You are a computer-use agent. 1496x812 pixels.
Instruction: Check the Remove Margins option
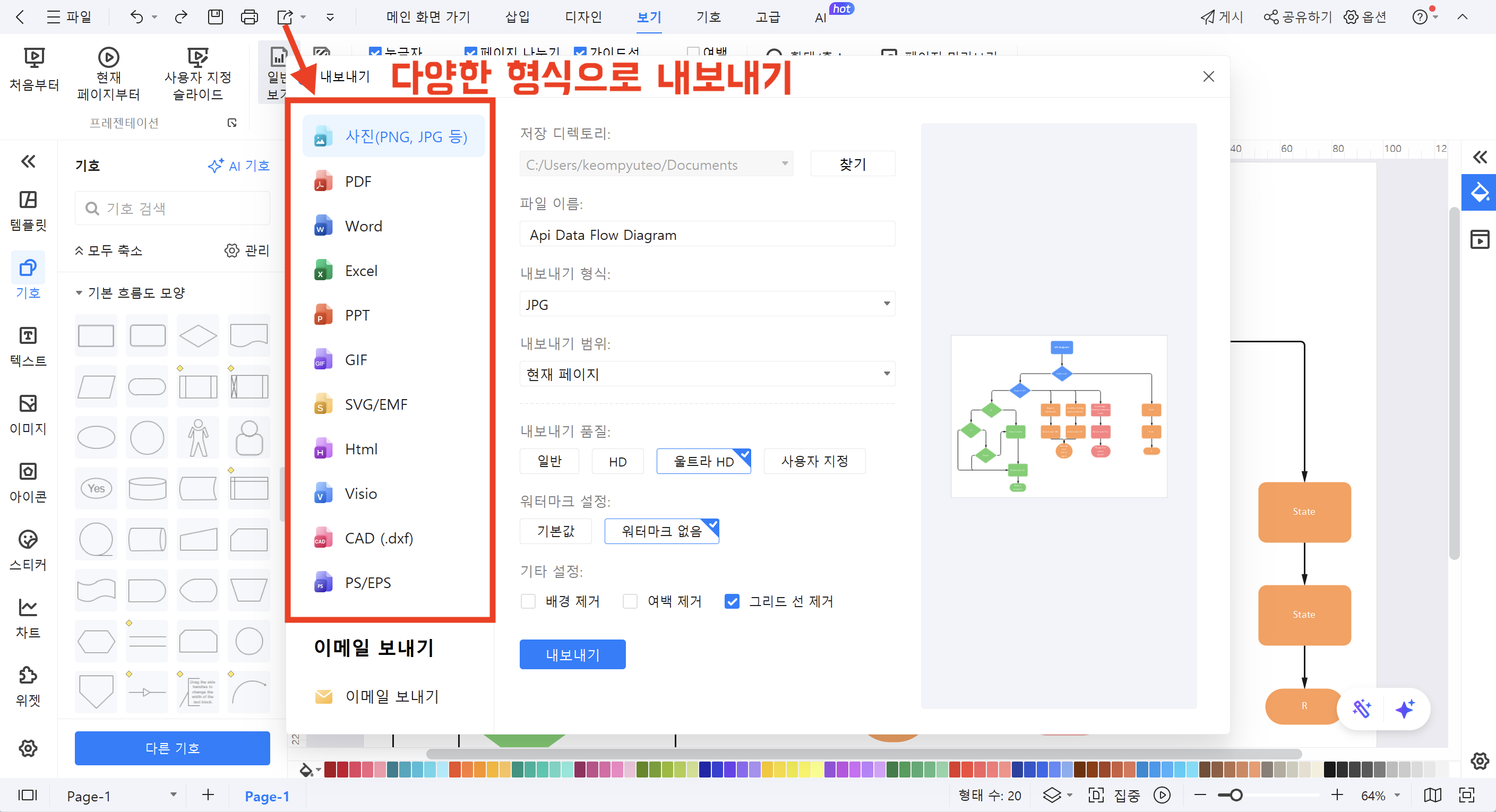click(630, 601)
